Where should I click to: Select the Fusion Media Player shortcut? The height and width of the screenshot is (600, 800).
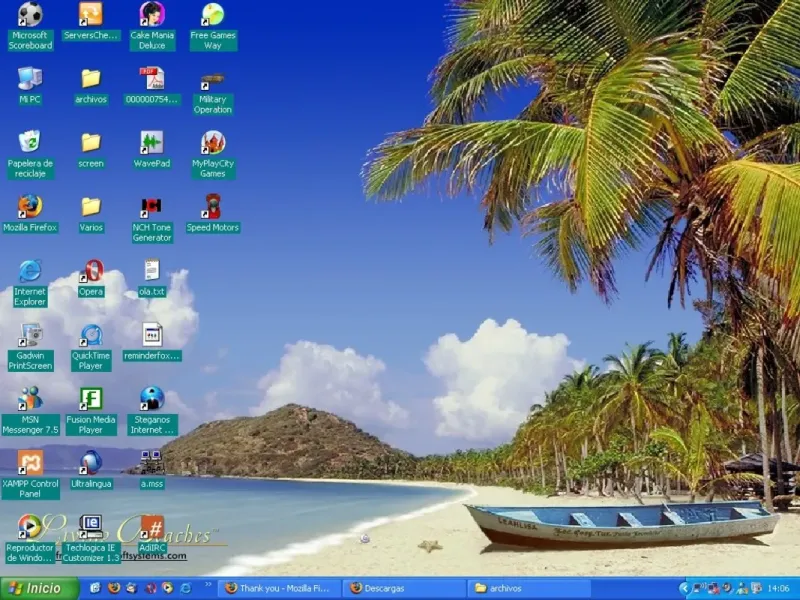pyautogui.click(x=91, y=411)
